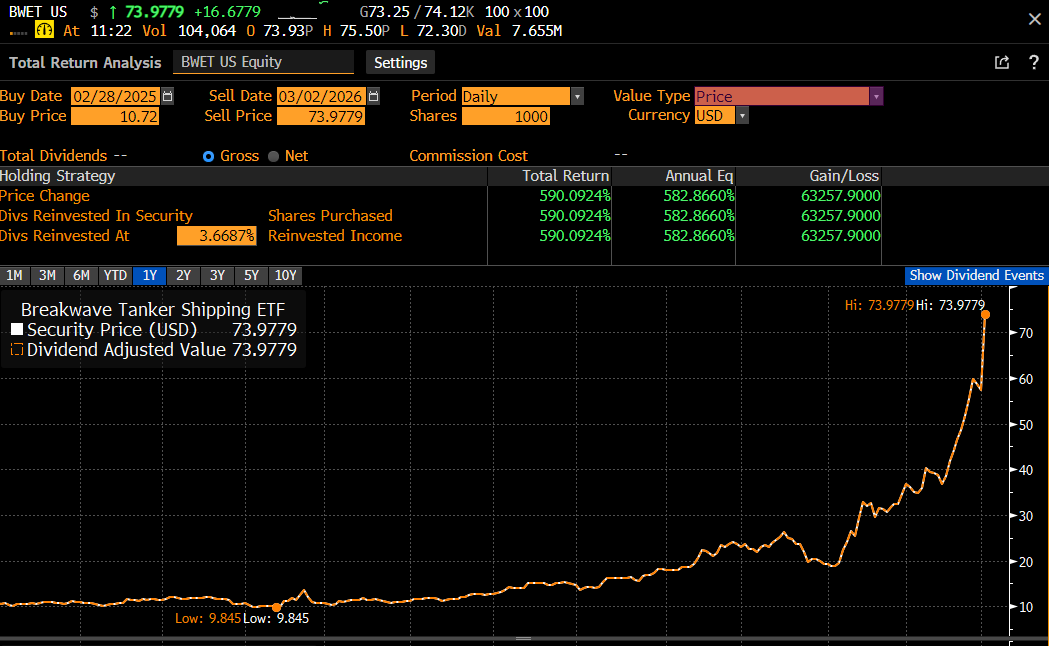Click the export/share icon in header
The height and width of the screenshot is (646, 1049).
[1002, 62]
